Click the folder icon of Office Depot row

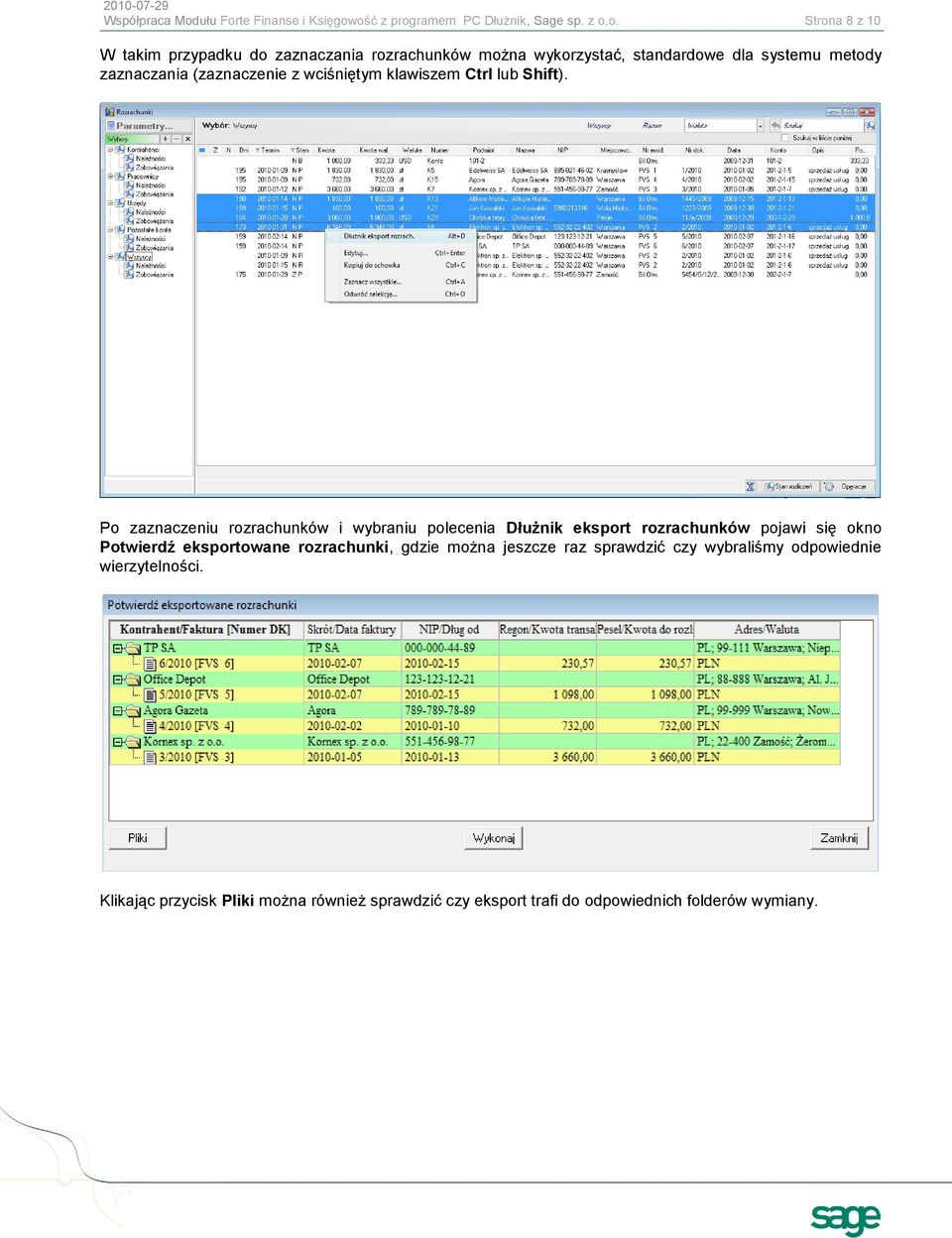coord(133,680)
